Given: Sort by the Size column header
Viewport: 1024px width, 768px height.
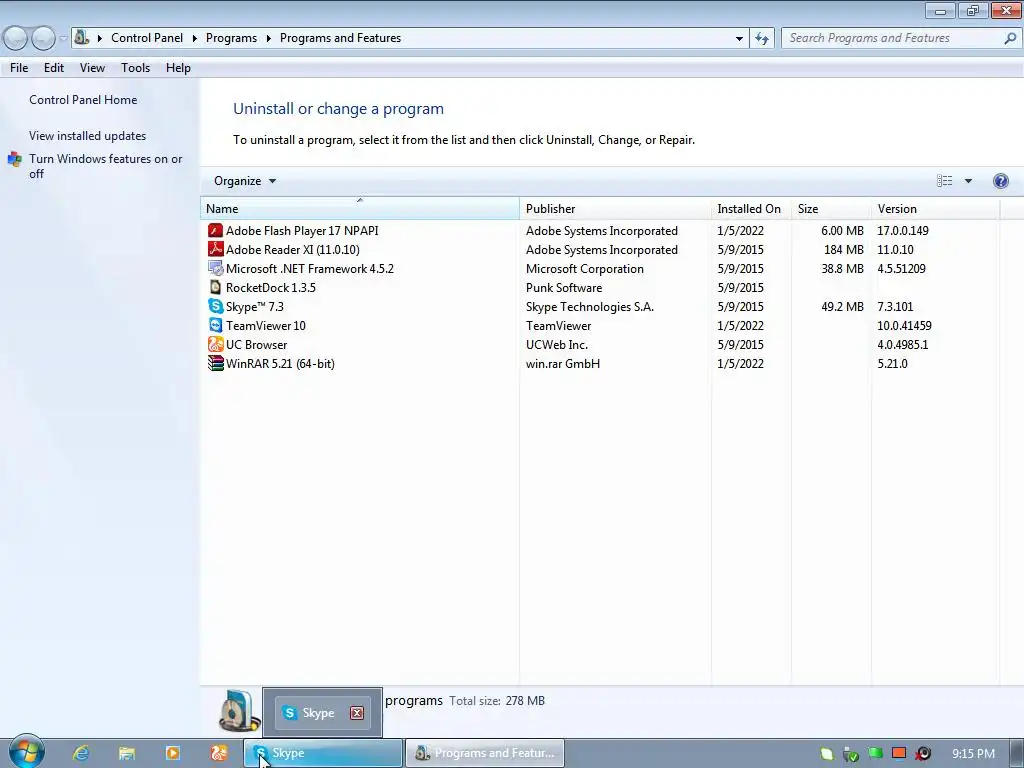Looking at the screenshot, I should (831, 208).
